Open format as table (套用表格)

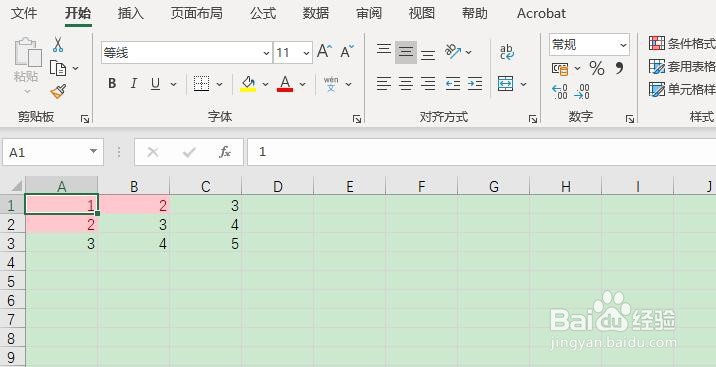coord(682,67)
